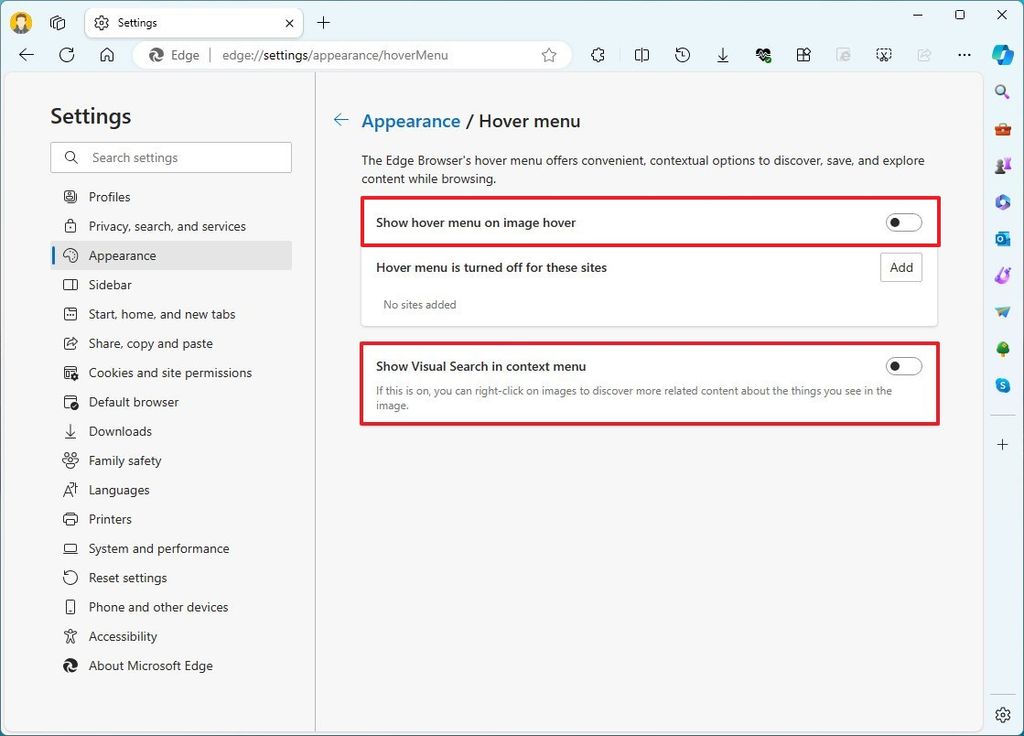Click the Search settings input field
The width and height of the screenshot is (1024, 736).
point(170,157)
